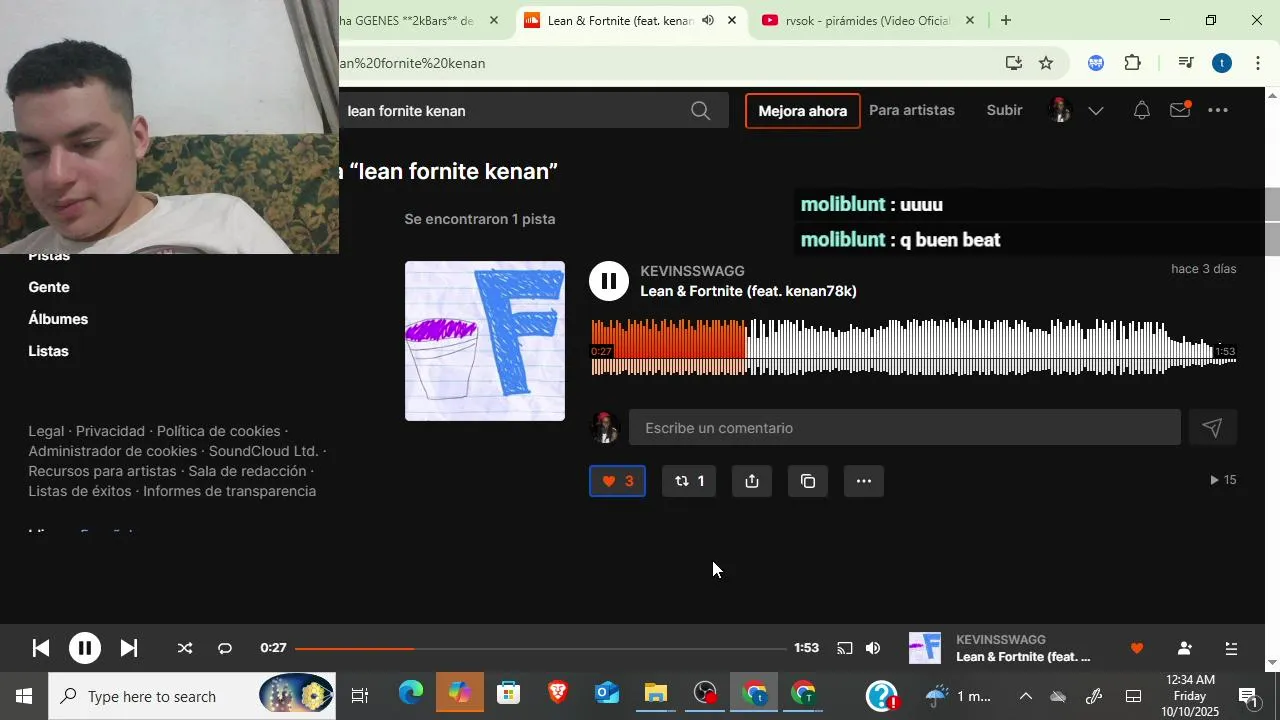The width and height of the screenshot is (1280, 720).
Task: Repost the Lean & Fortnite track
Action: pos(689,481)
